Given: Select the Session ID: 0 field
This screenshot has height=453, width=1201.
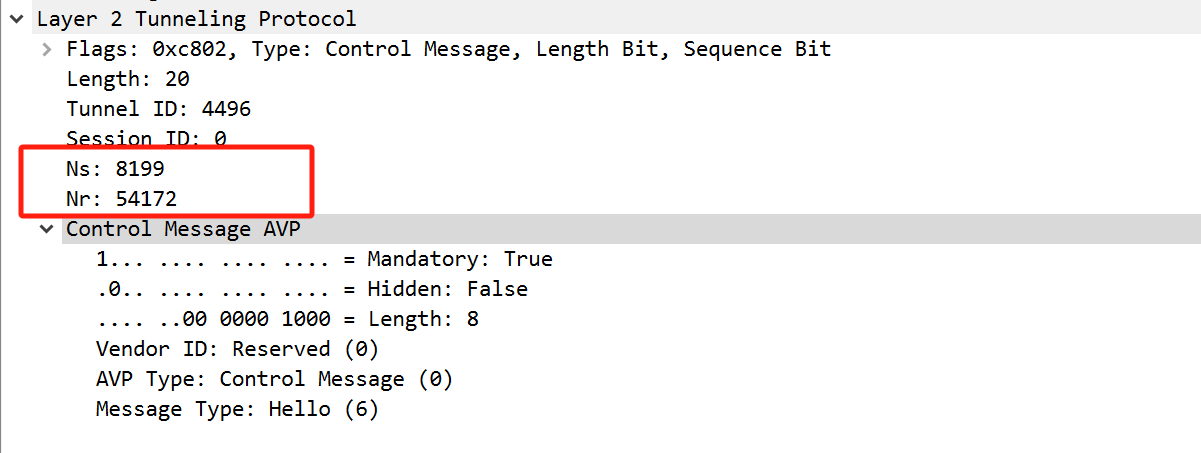Looking at the screenshot, I should (x=146, y=139).
